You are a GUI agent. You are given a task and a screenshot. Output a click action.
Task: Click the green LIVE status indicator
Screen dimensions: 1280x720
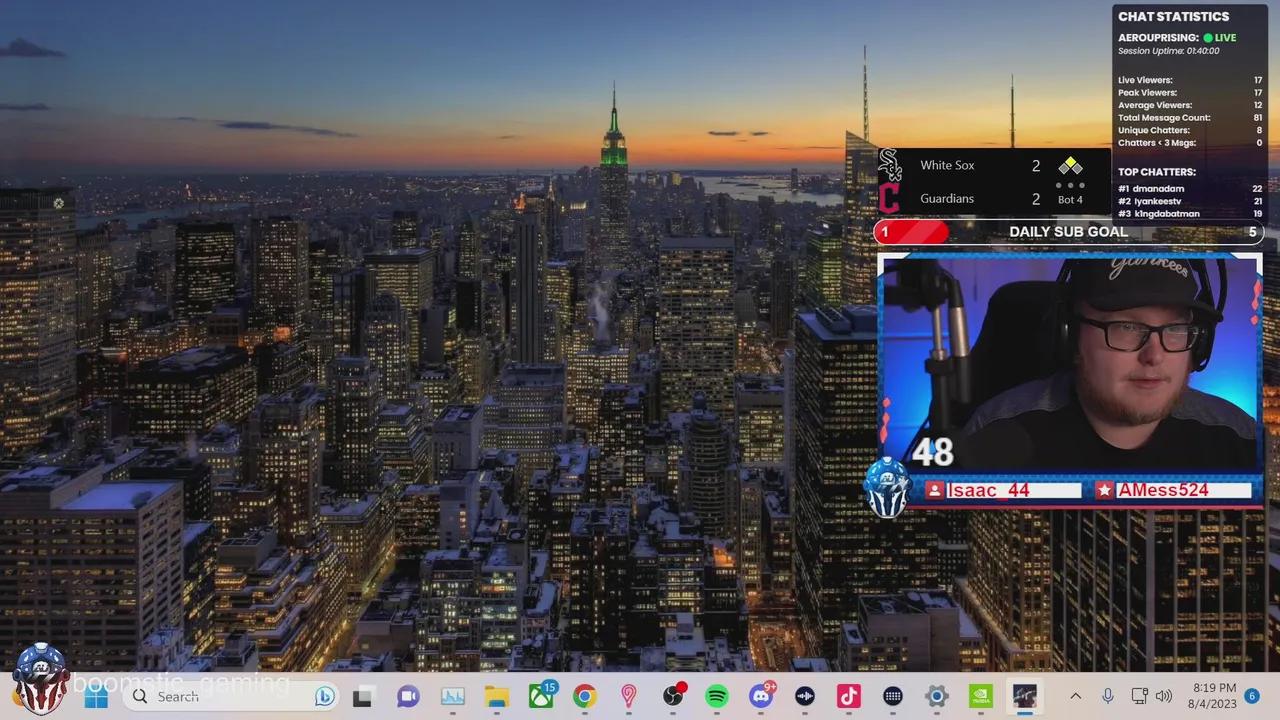(x=1220, y=38)
